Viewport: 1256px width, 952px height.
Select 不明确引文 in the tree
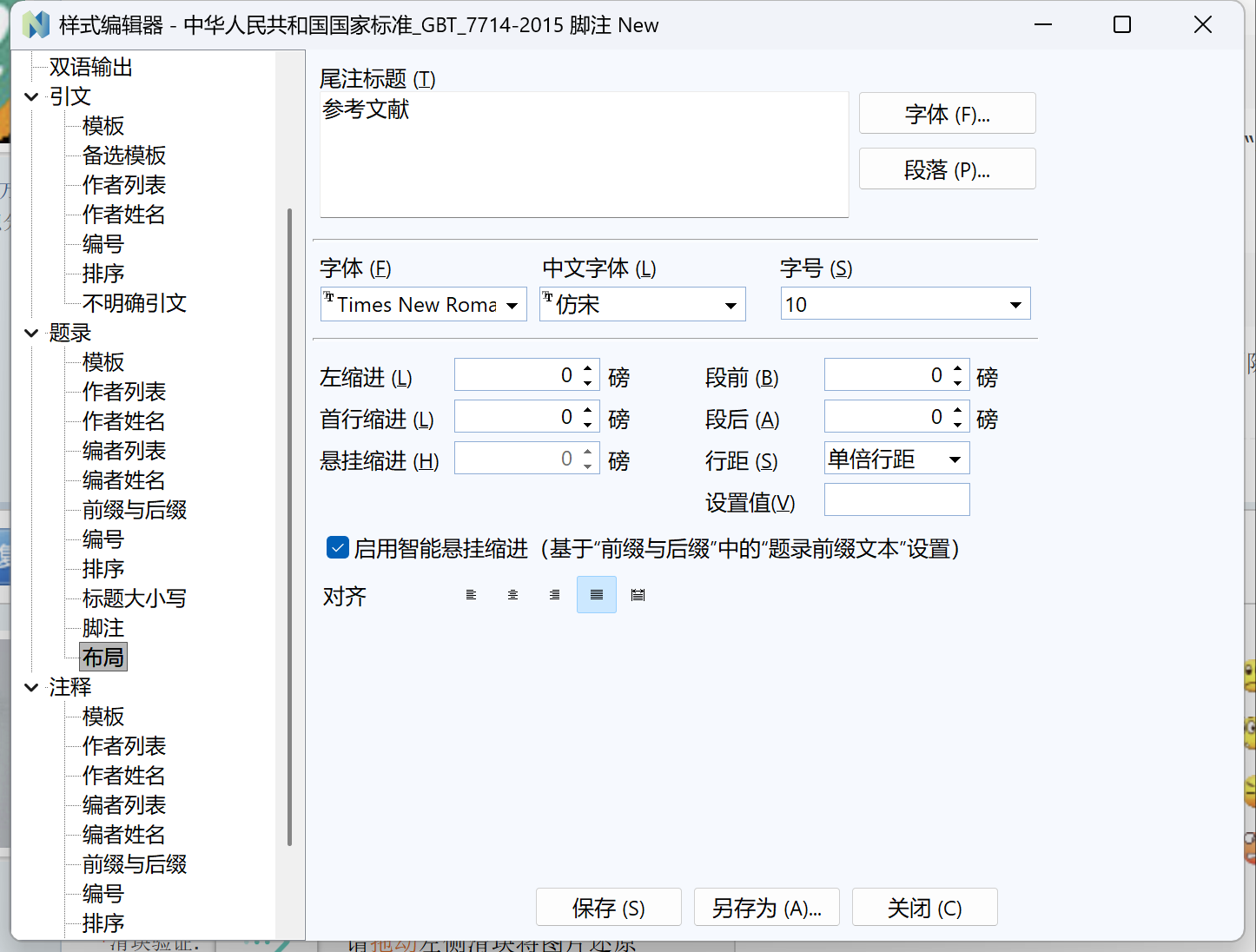tap(134, 303)
